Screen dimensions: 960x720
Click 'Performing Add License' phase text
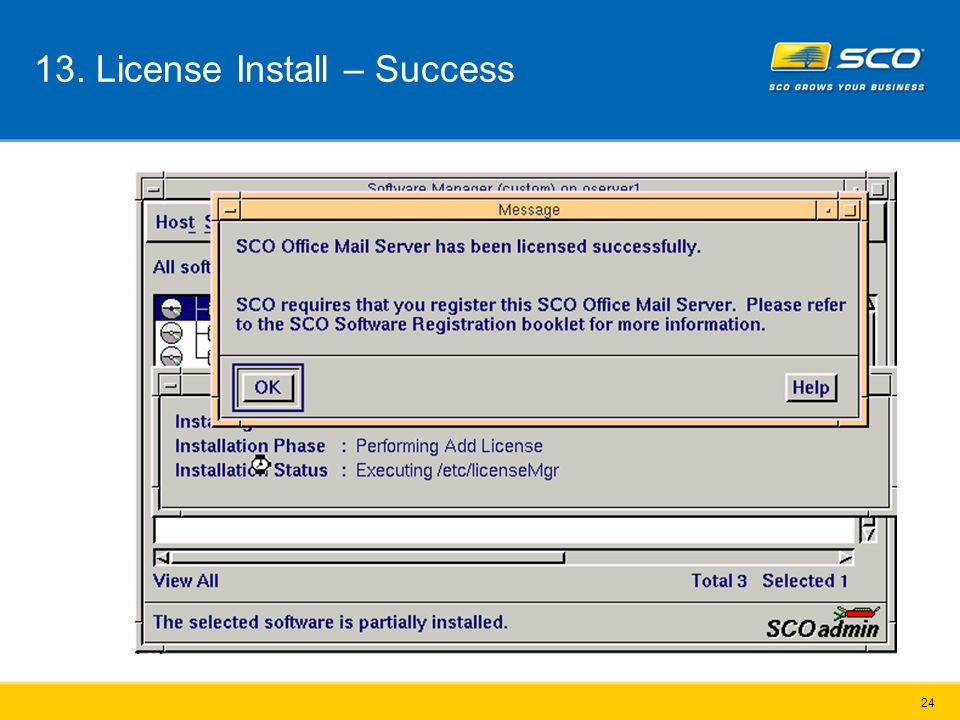coord(449,446)
